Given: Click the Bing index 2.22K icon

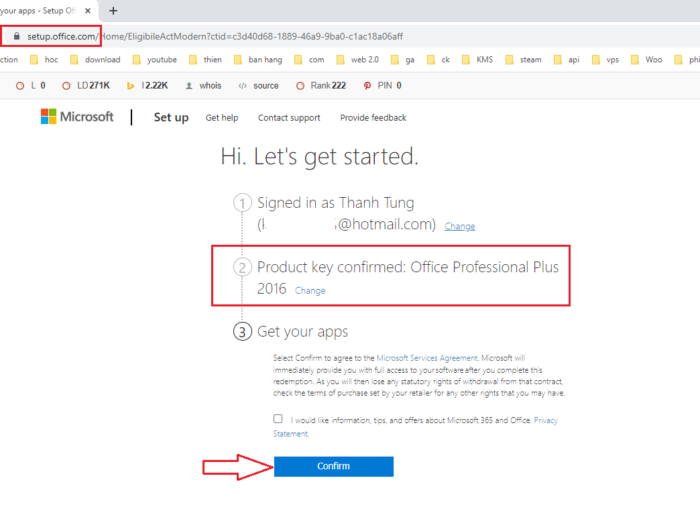Looking at the screenshot, I should pyautogui.click(x=130, y=86).
